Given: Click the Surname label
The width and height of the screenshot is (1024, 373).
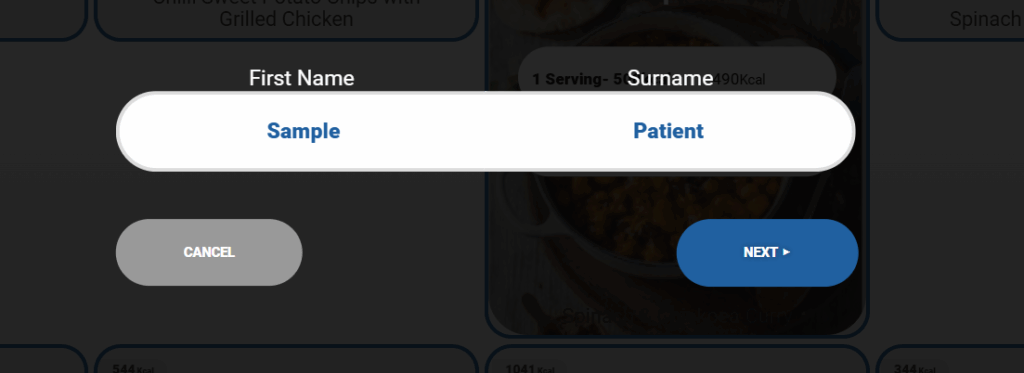Looking at the screenshot, I should pyautogui.click(x=670, y=78).
